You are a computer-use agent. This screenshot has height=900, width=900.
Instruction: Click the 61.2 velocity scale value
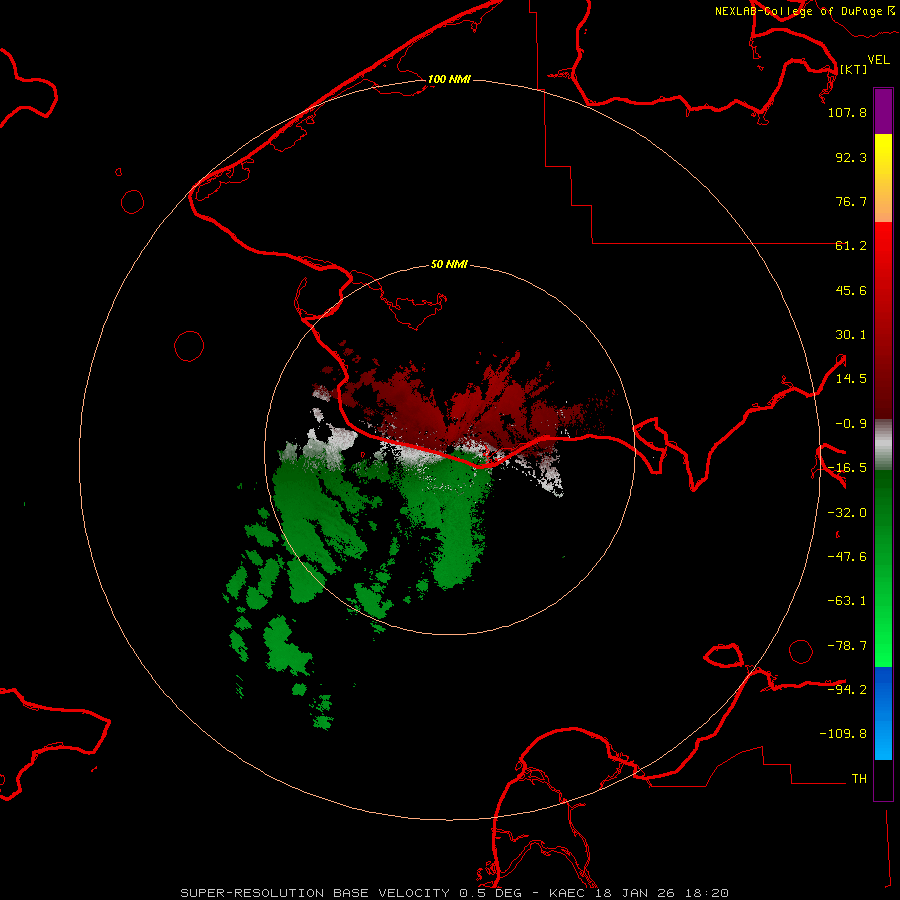point(851,246)
